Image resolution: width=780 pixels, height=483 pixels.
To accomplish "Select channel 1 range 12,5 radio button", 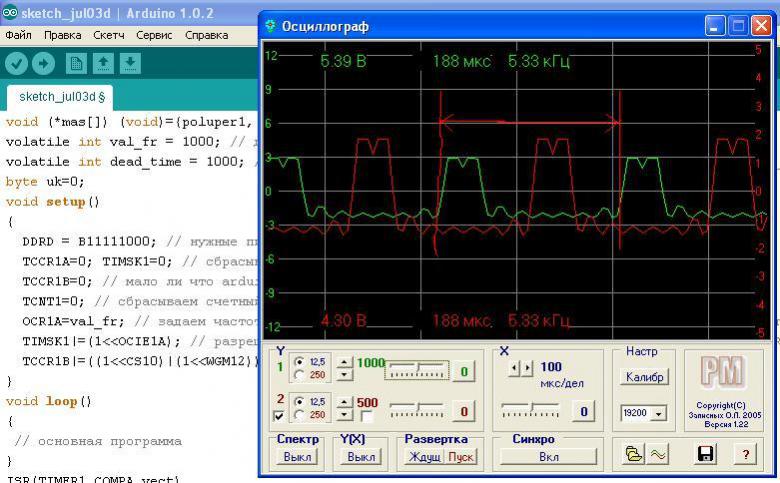I will tap(299, 362).
